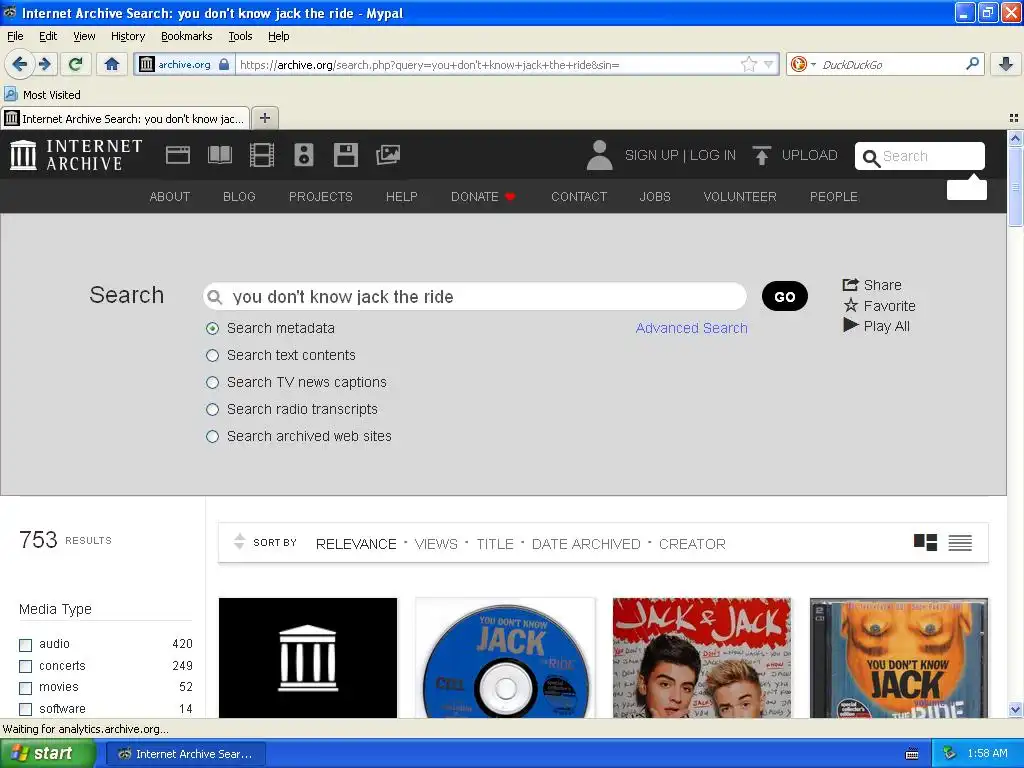Viewport: 1024px width, 768px height.
Task: Click the user avatar icon
Action: pyautogui.click(x=600, y=155)
